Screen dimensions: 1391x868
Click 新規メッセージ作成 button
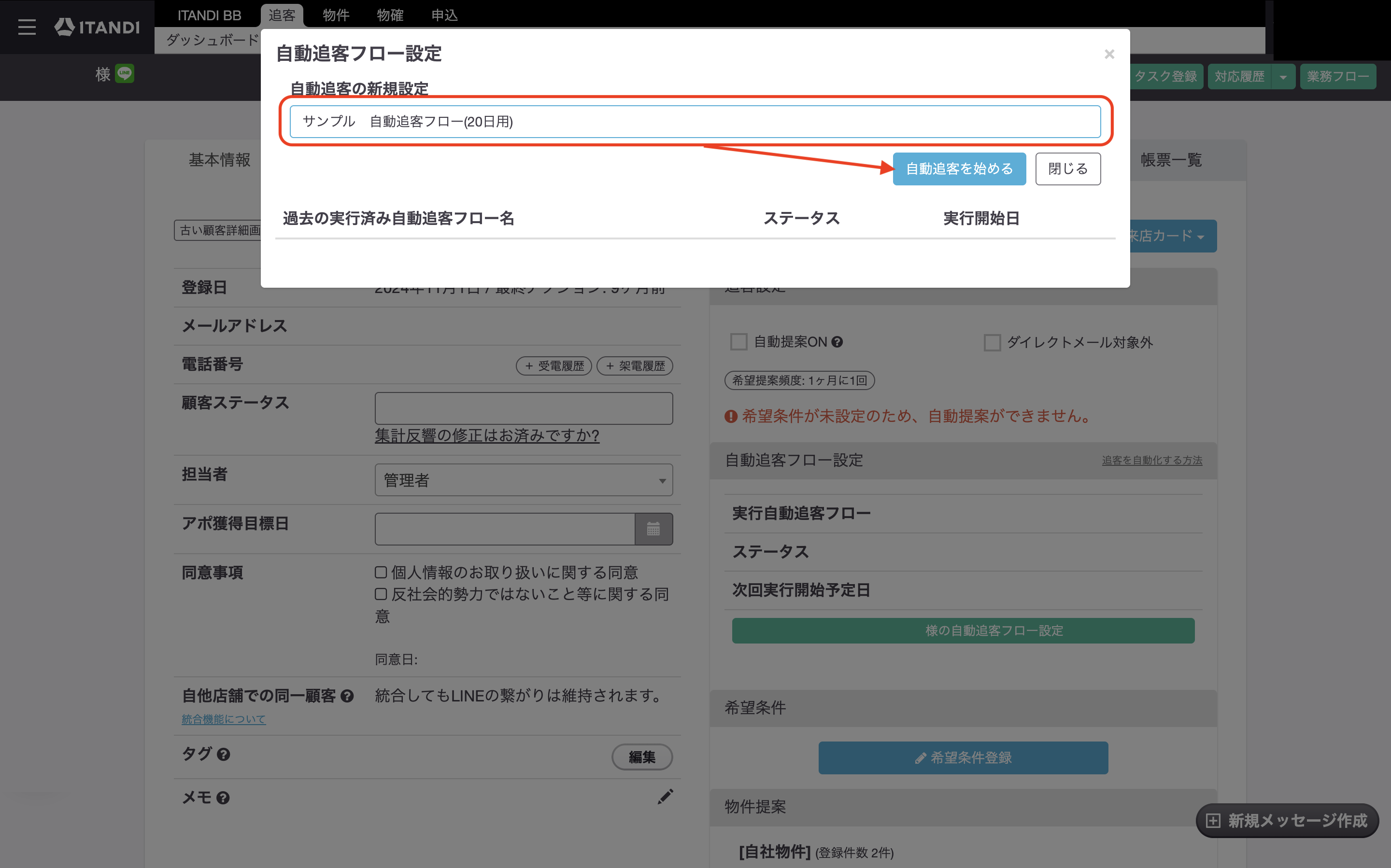(1287, 820)
